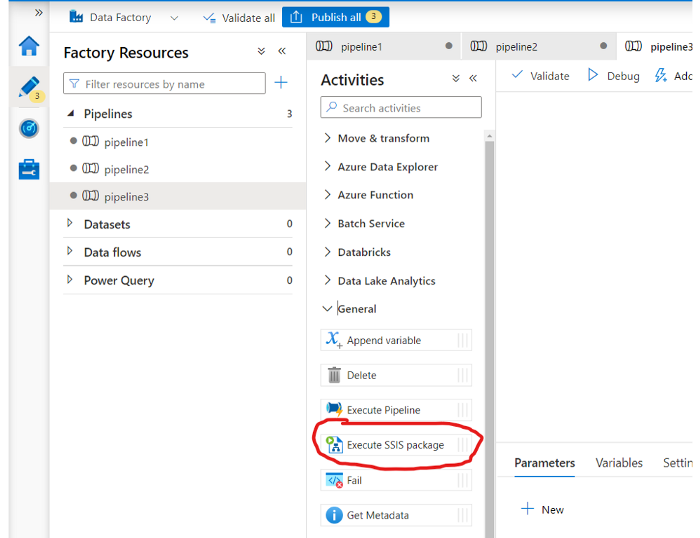Image resolution: width=700 pixels, height=538 pixels.
Task: Click the Publish all button
Action: coord(335,17)
